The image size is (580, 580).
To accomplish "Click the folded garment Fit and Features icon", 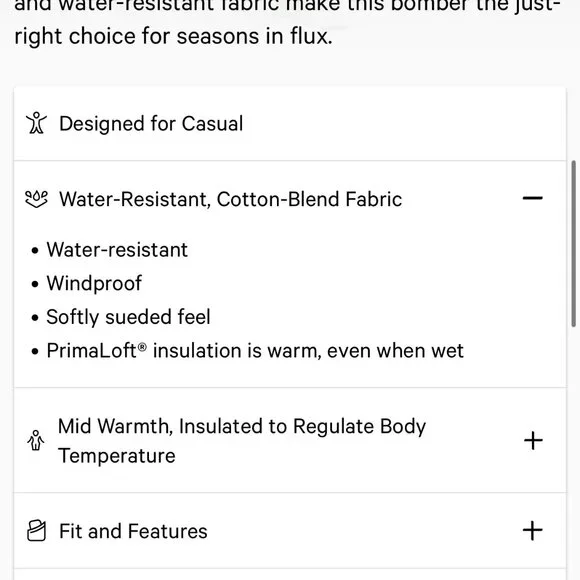I will coord(37,531).
